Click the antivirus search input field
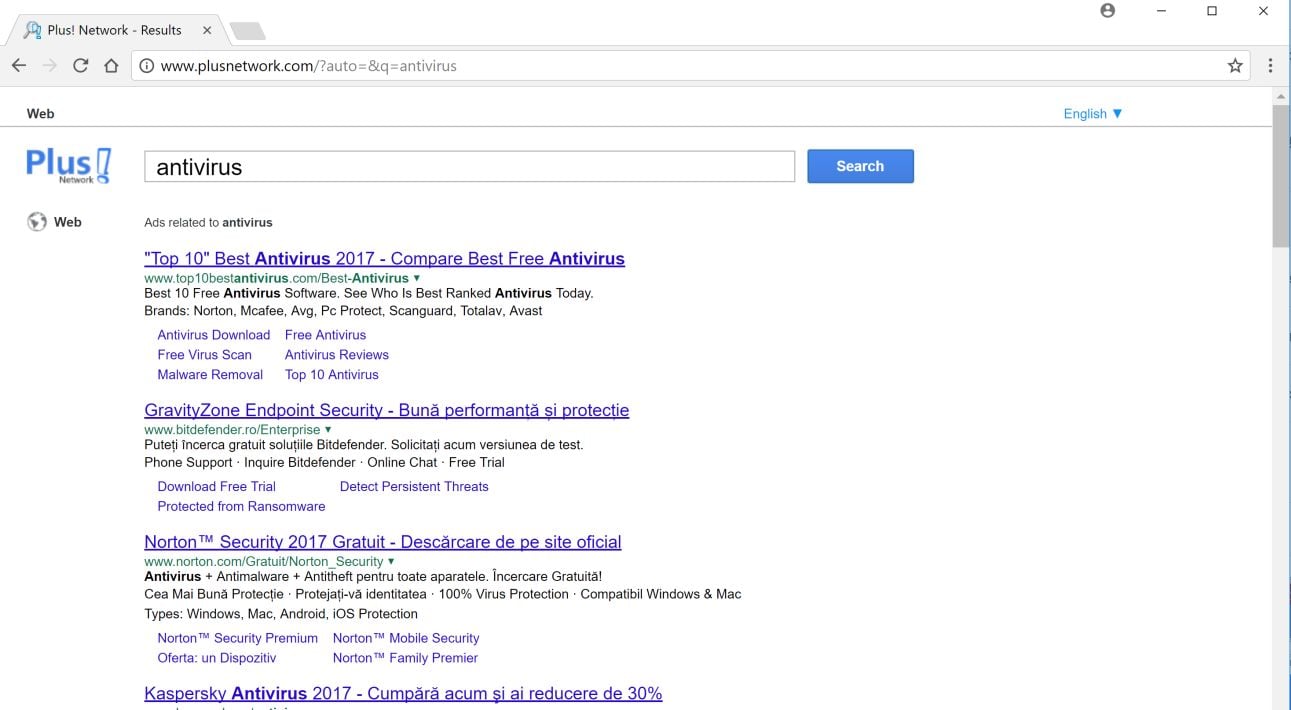This screenshot has width=1291, height=710. pyautogui.click(x=469, y=167)
